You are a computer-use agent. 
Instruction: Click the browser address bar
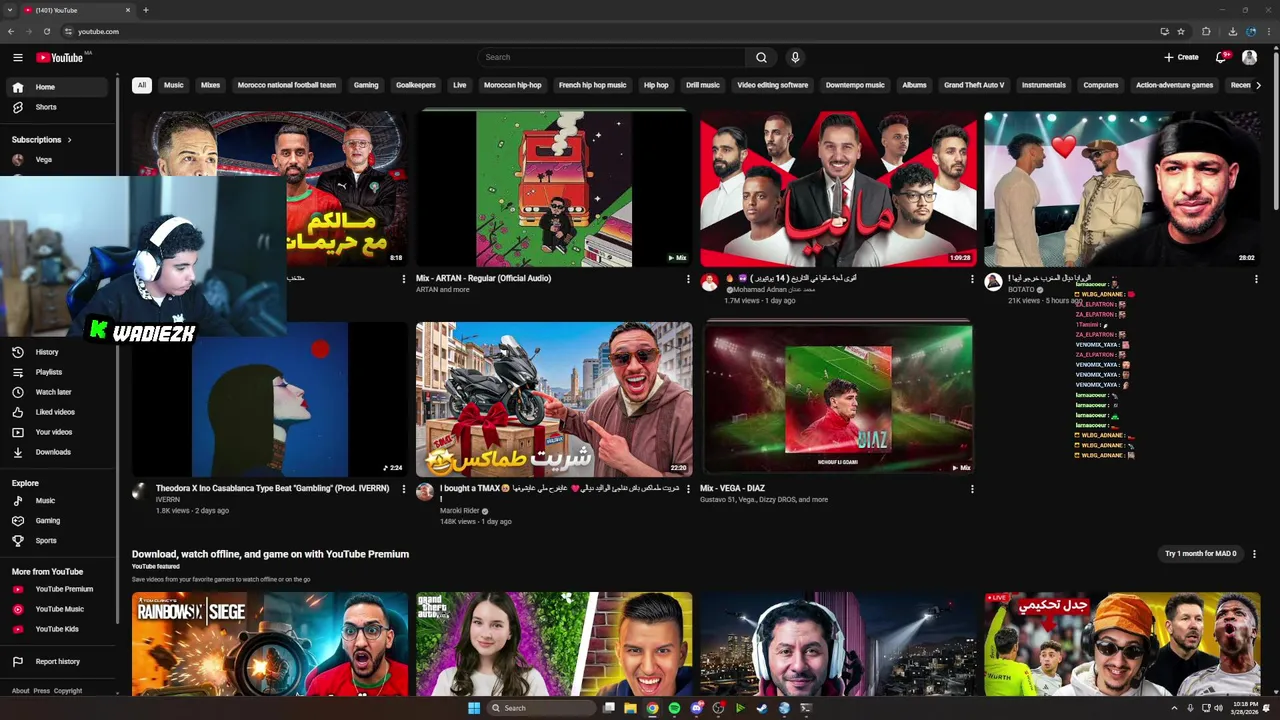[610, 31]
